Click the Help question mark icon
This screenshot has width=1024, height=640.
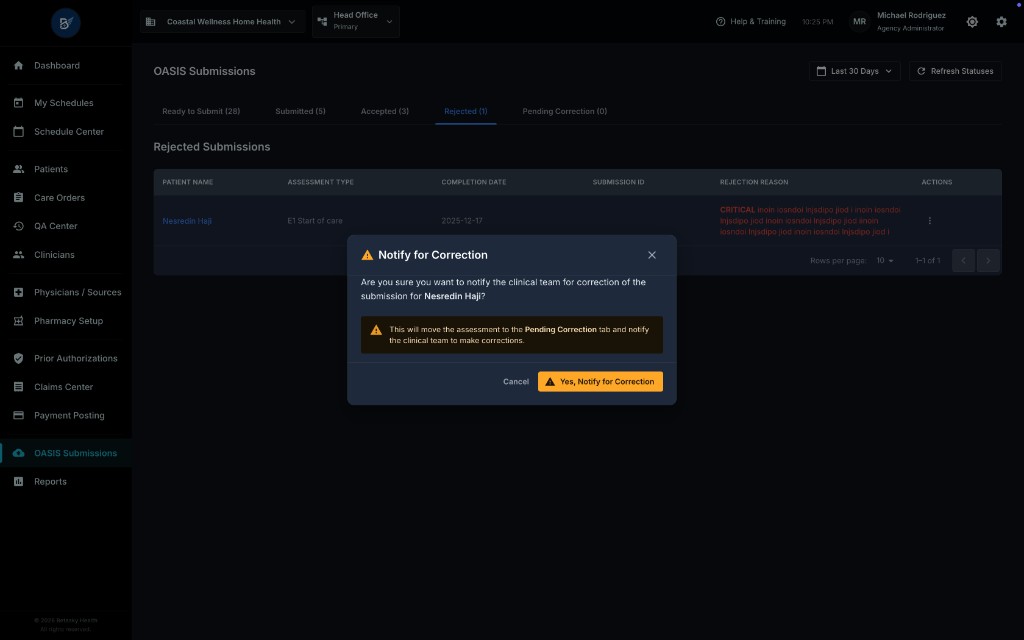pos(720,22)
